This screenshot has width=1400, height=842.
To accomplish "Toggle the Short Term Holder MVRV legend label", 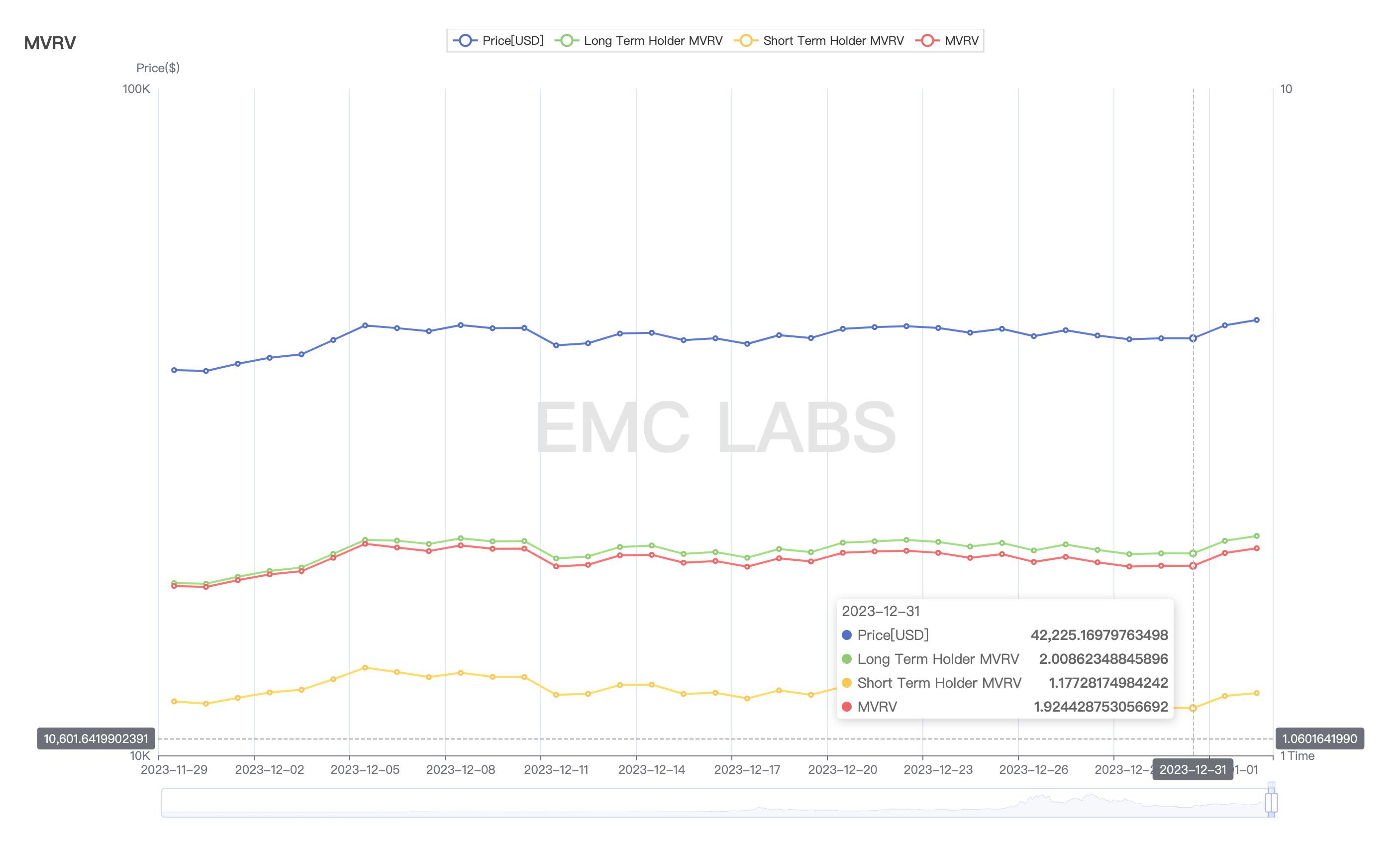I will (x=833, y=40).
